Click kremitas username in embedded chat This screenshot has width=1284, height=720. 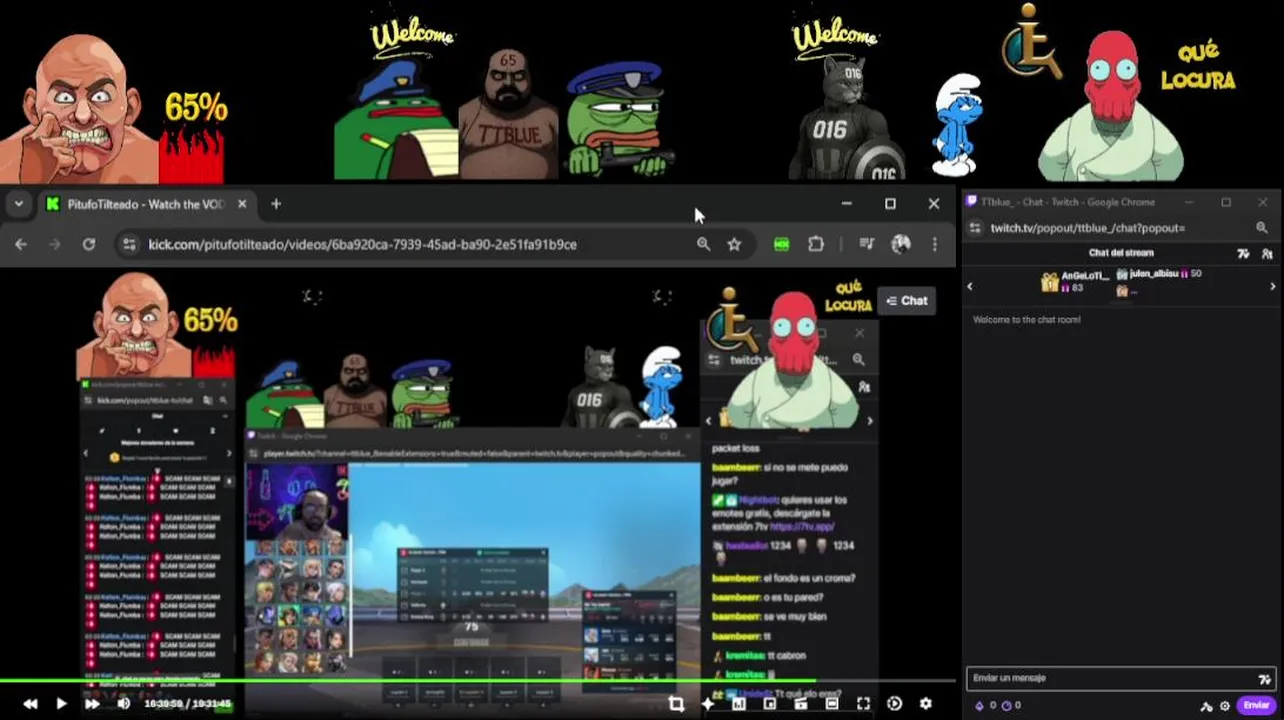[x=746, y=656]
